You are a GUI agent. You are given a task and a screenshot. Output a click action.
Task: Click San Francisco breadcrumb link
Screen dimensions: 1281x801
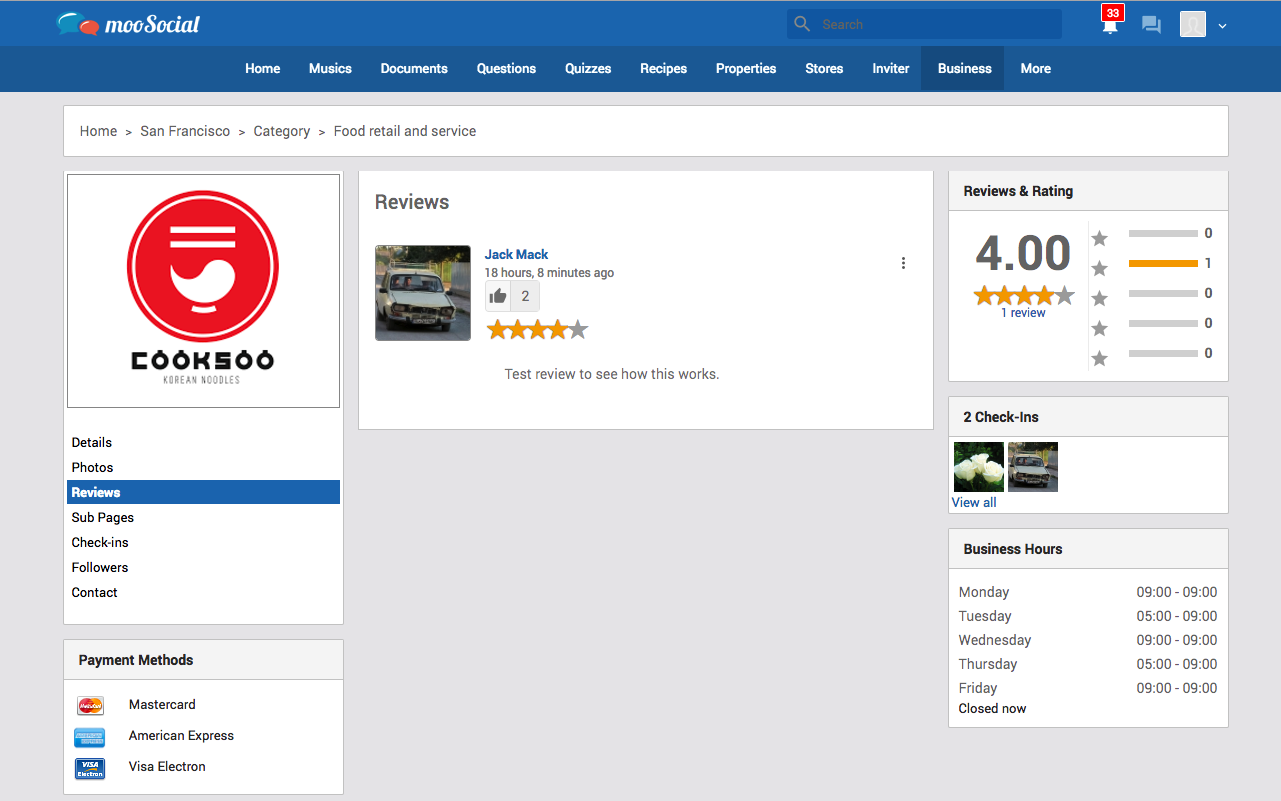click(185, 131)
